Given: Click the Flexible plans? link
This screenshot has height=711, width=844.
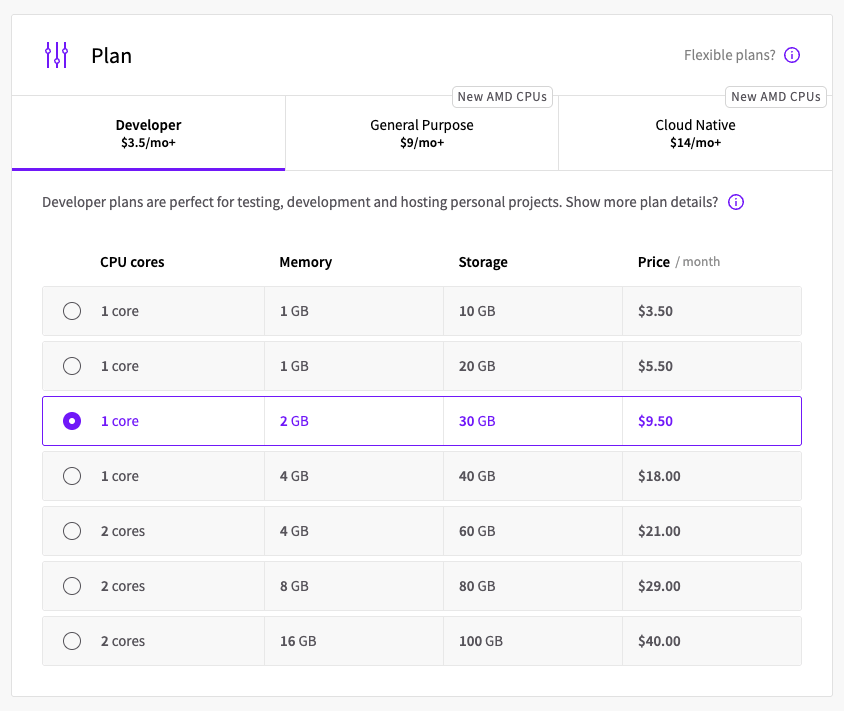Looking at the screenshot, I should pyautogui.click(x=729, y=55).
